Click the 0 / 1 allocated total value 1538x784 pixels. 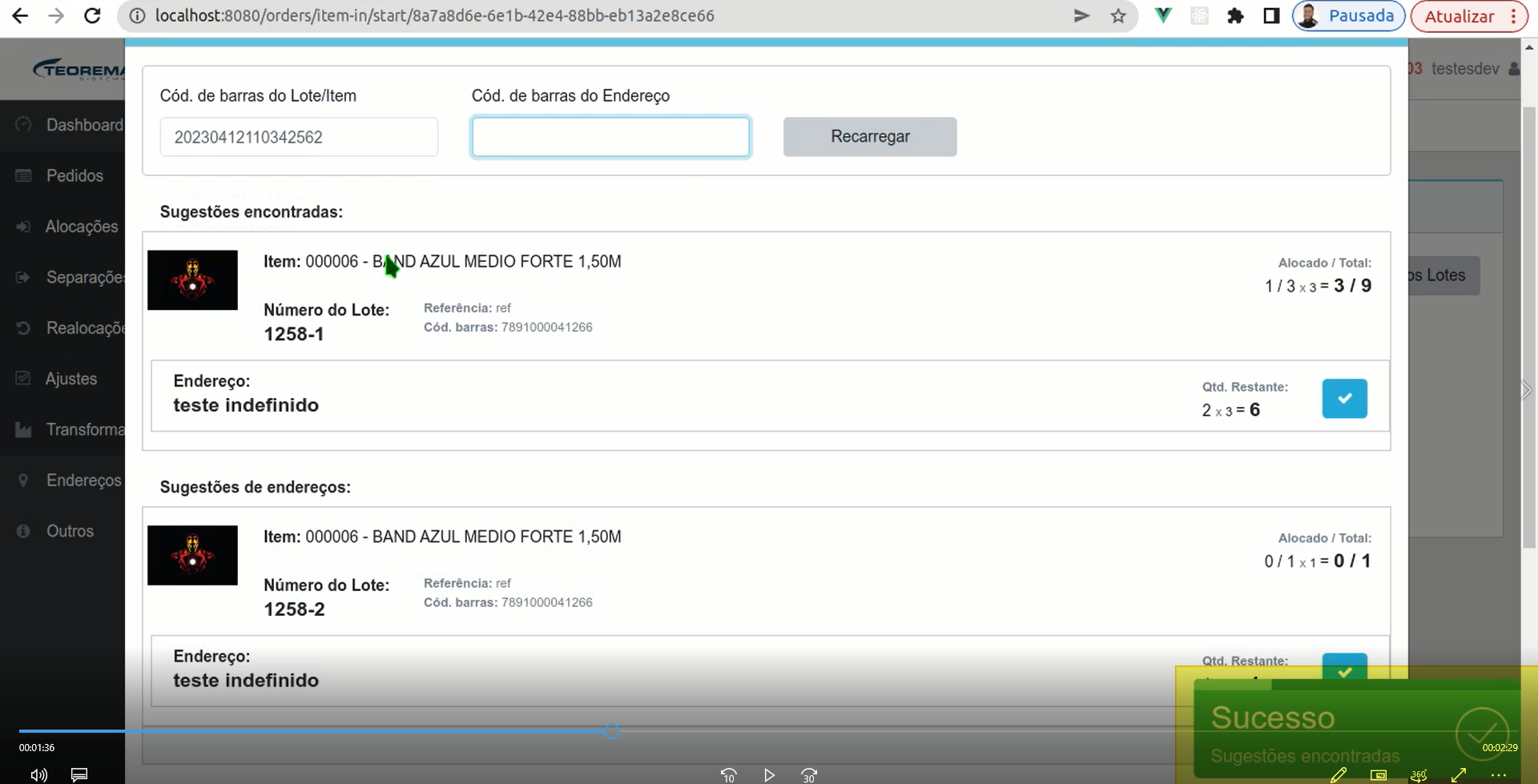[x=1352, y=561]
